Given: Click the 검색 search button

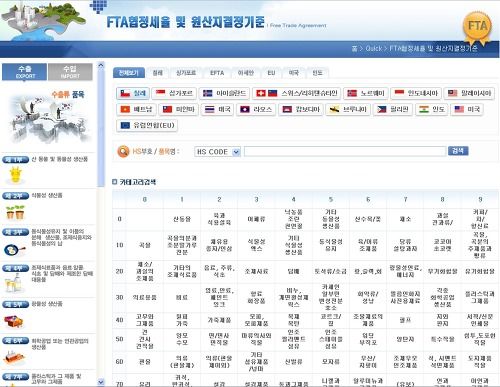Looking at the screenshot, I should pyautogui.click(x=458, y=151).
